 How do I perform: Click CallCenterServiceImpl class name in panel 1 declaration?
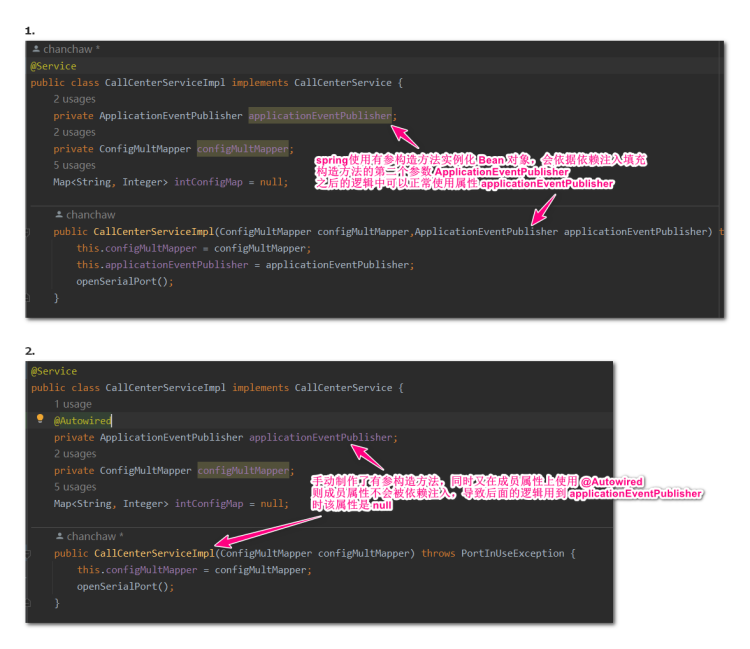tap(165, 83)
